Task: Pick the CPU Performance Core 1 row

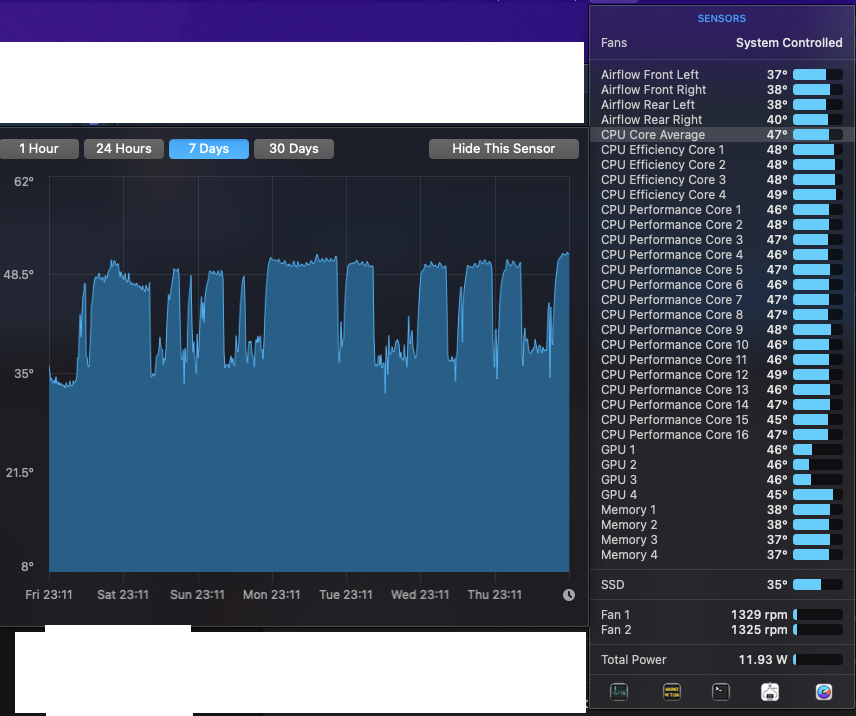Action: (x=722, y=210)
